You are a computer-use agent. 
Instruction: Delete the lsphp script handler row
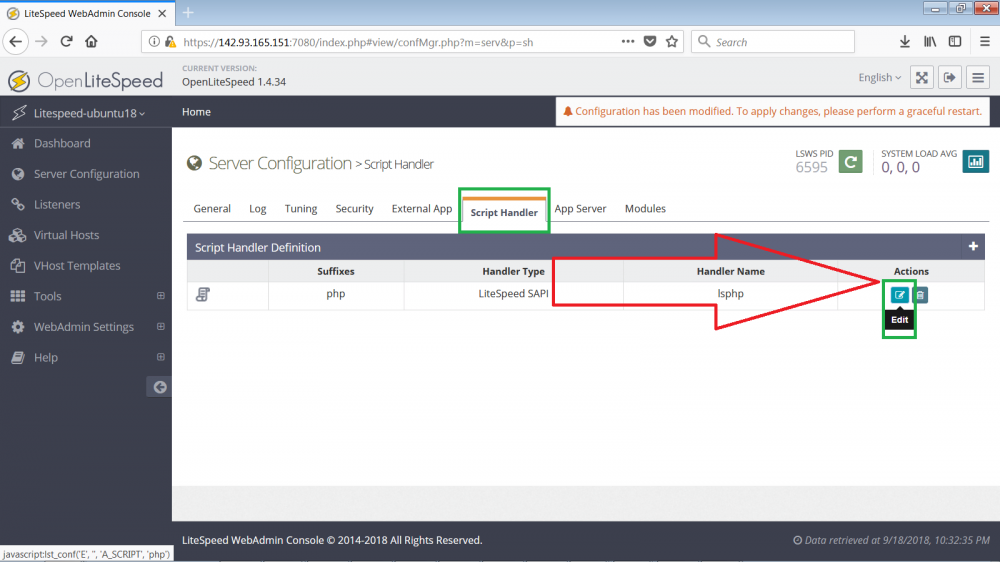(x=920, y=295)
